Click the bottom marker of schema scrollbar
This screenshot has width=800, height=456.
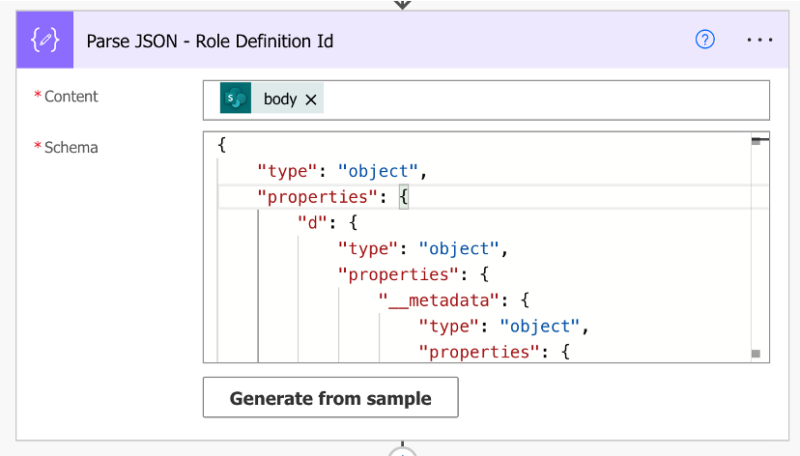(757, 354)
